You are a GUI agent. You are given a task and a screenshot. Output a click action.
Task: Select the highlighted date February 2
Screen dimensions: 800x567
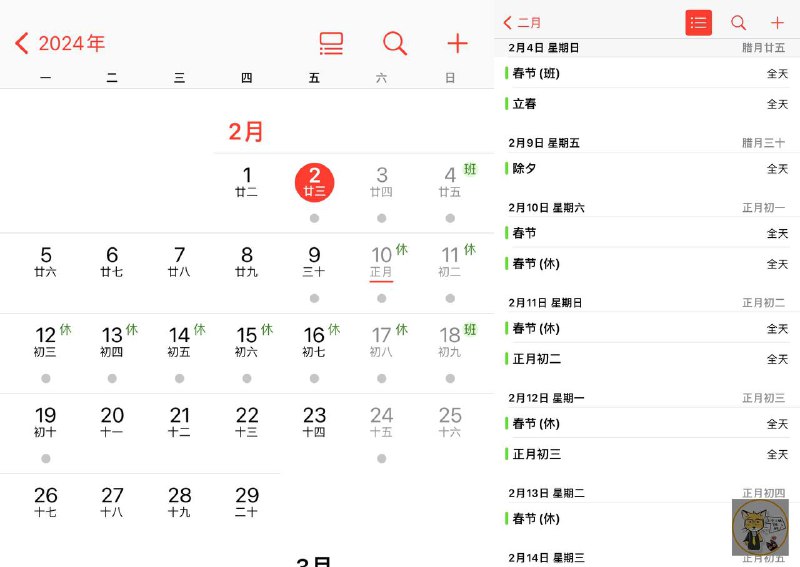[314, 182]
